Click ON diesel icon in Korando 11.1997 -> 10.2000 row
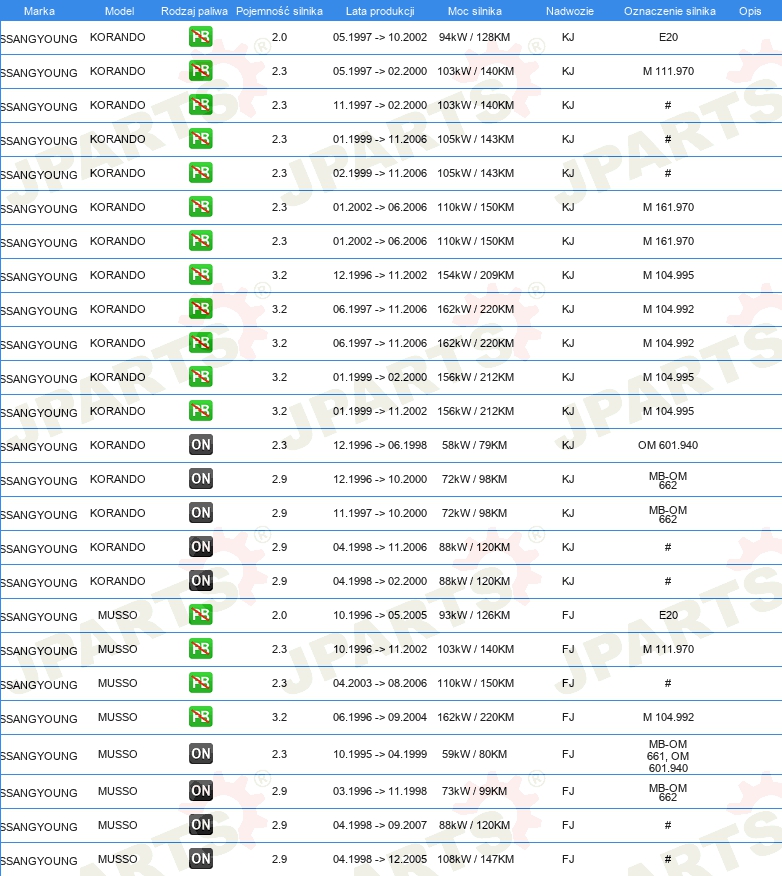This screenshot has height=876, width=782. [x=201, y=513]
